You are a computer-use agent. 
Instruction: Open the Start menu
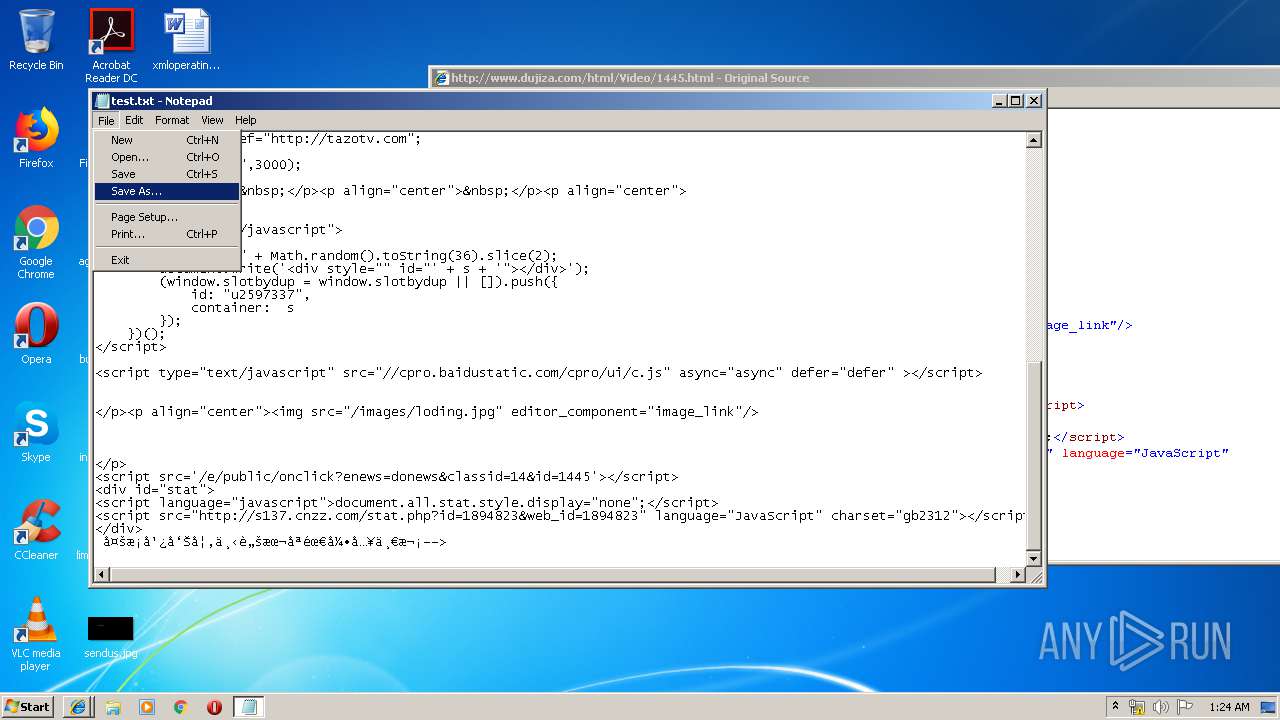coord(27,706)
